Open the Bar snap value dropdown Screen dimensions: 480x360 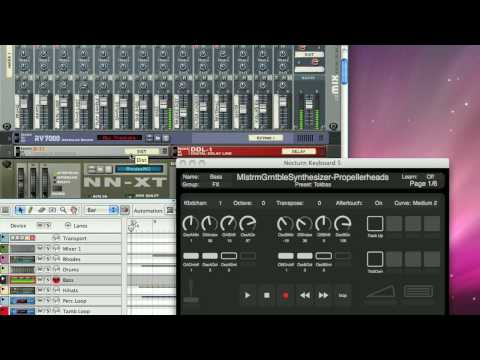point(102,210)
